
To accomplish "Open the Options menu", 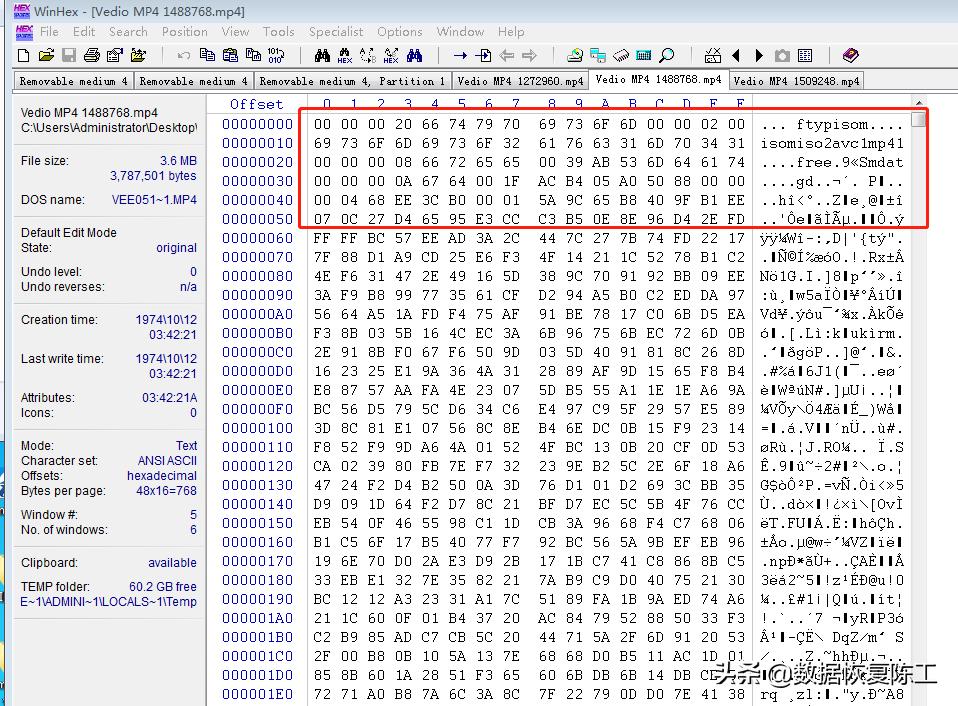I will click(x=400, y=32).
